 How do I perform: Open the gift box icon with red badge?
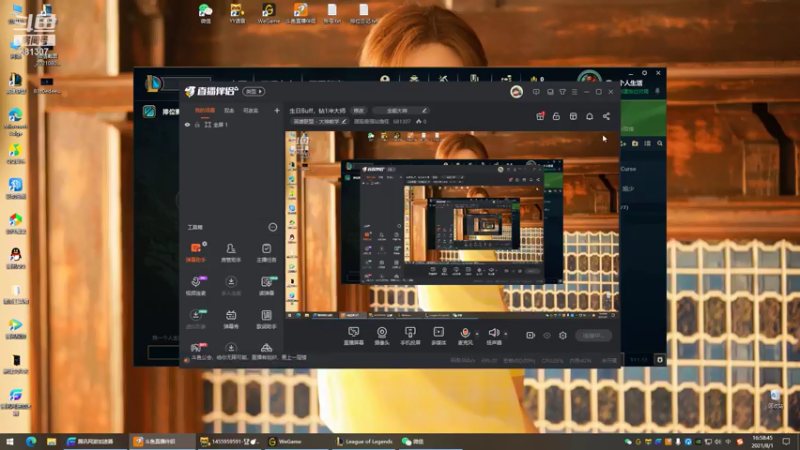pyautogui.click(x=540, y=116)
